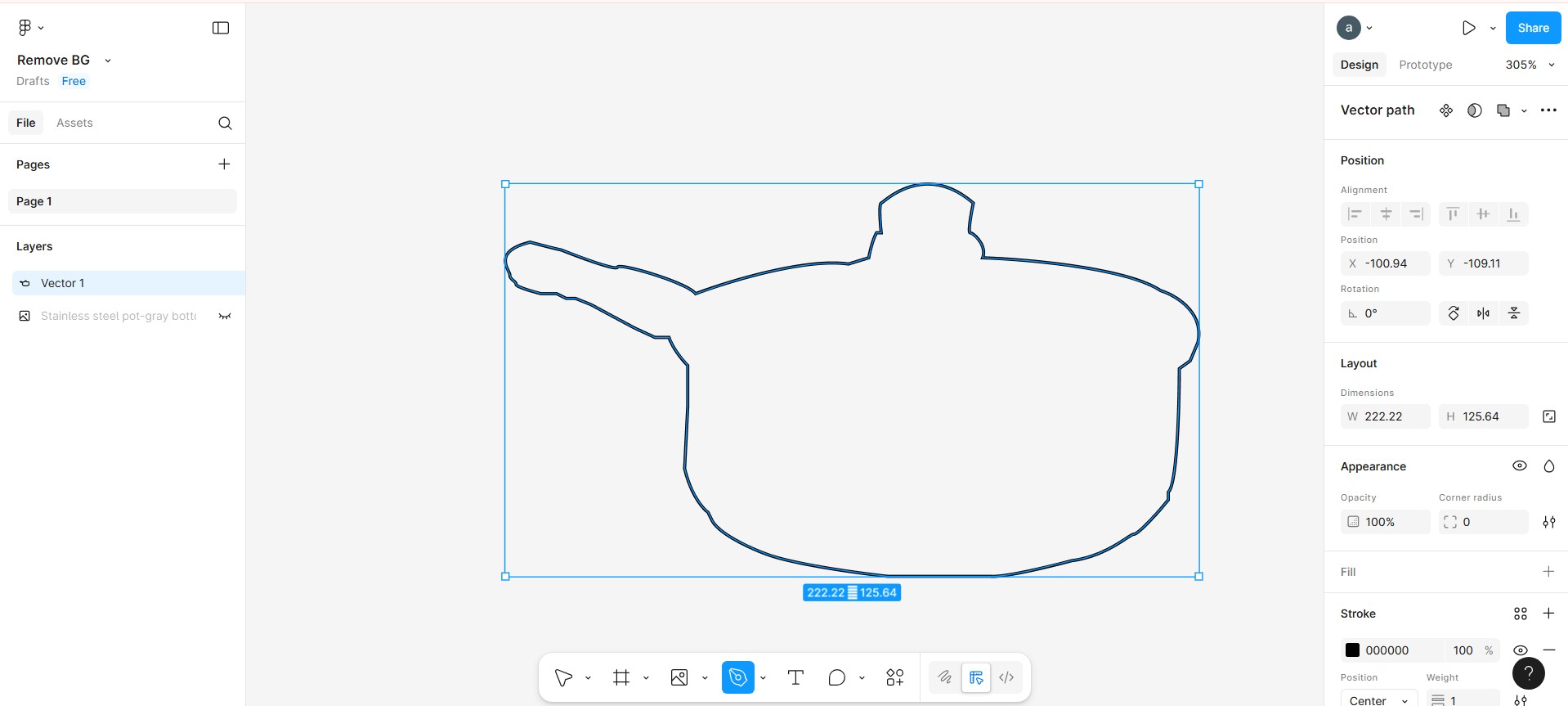Select the Frame tool
This screenshot has height=706, width=1568.
click(x=621, y=677)
